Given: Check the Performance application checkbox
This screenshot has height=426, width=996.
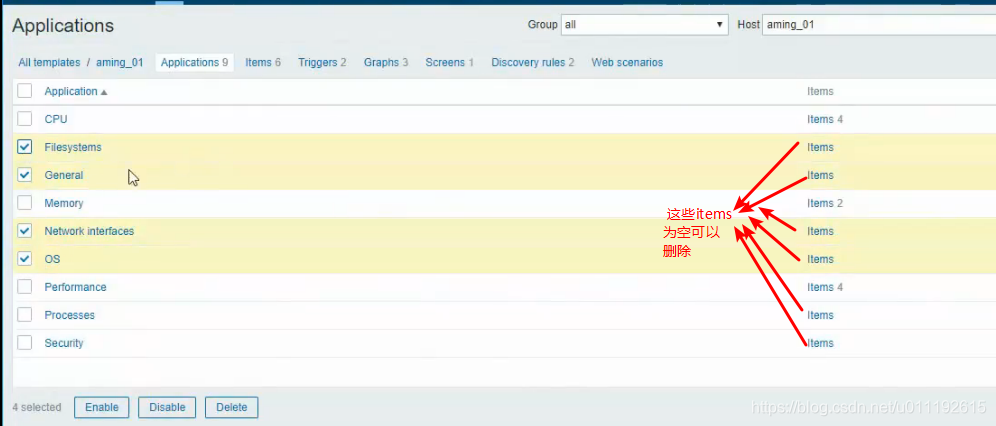Looking at the screenshot, I should coord(25,286).
